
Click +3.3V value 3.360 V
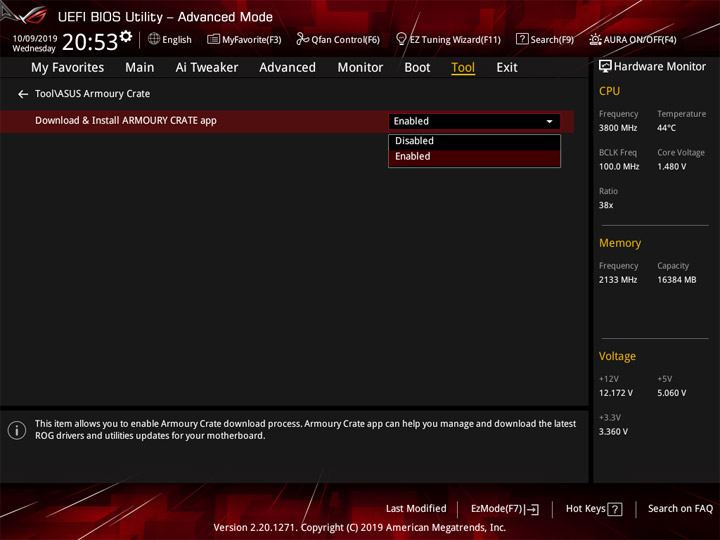[613, 432]
